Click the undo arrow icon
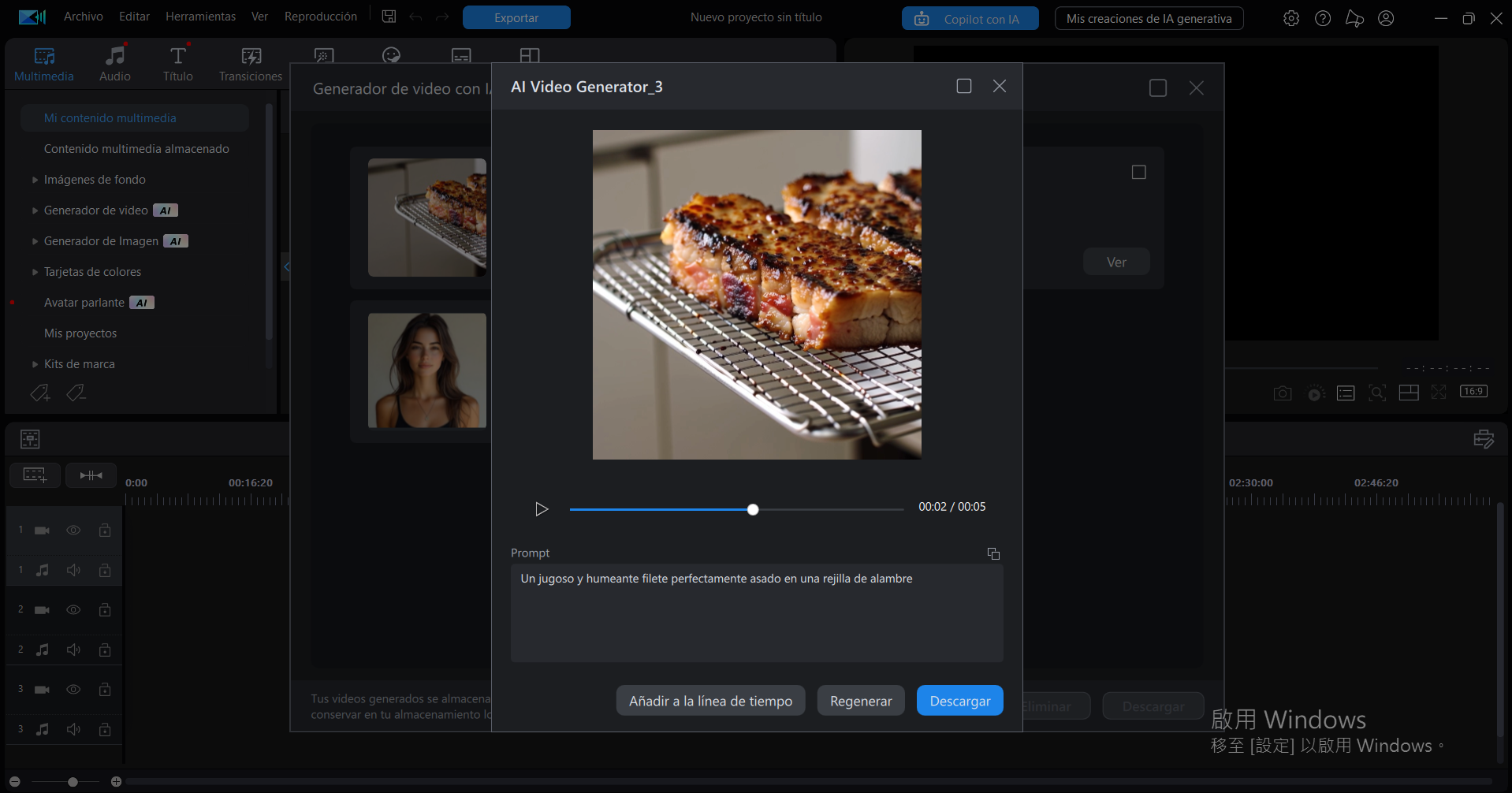Image resolution: width=1512 pixels, height=793 pixels. point(415,17)
